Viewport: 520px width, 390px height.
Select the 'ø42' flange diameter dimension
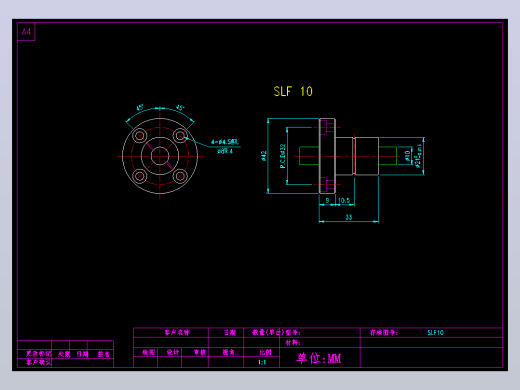264,156
